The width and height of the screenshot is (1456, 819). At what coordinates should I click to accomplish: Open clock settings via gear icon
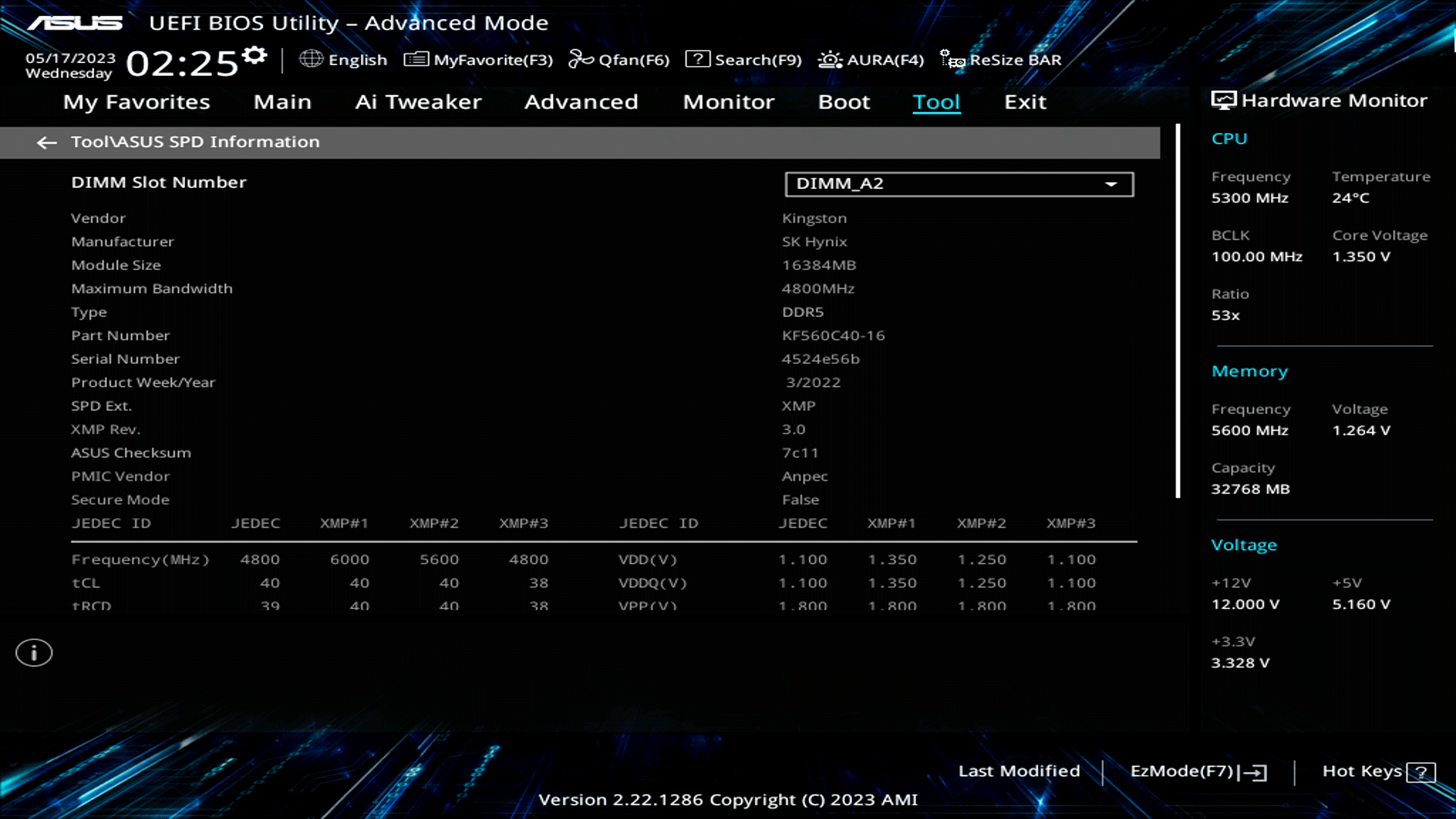pyautogui.click(x=254, y=53)
